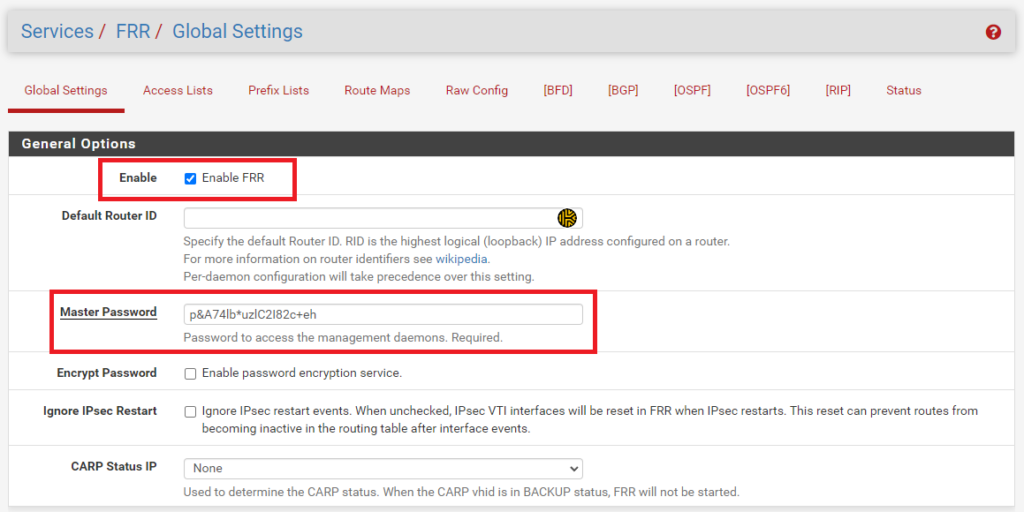
Task: Open the CARP Status IP dropdown
Action: tap(383, 468)
